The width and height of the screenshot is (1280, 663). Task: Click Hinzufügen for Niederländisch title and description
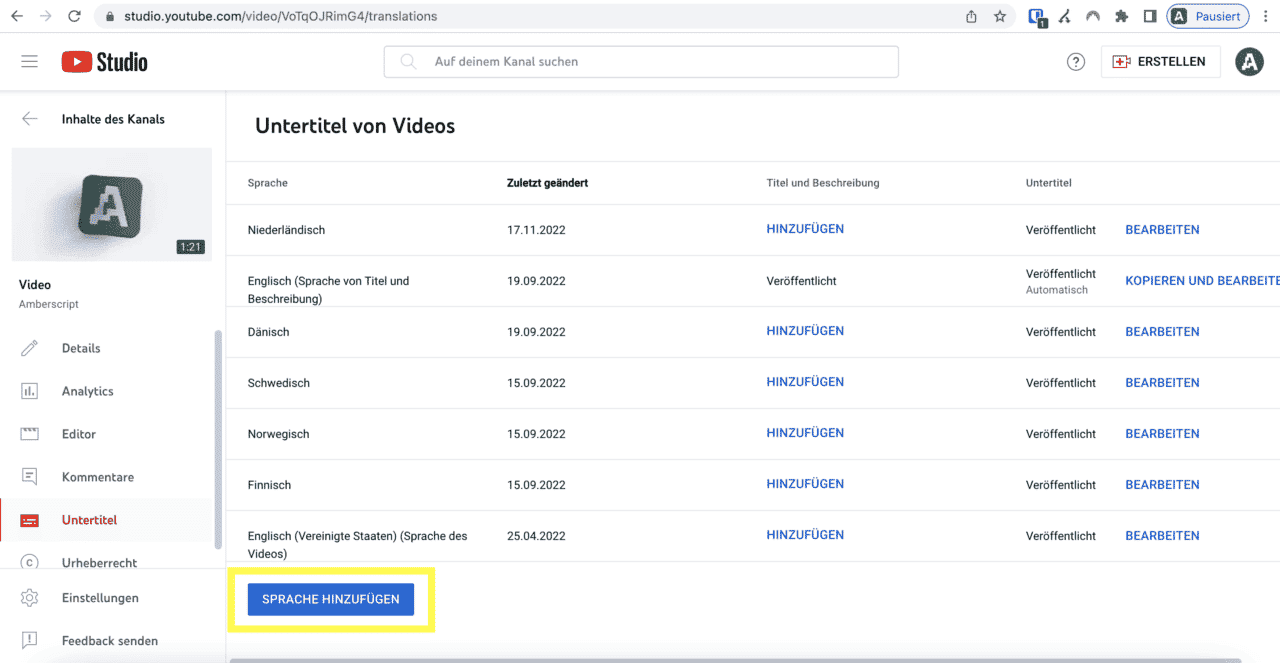(x=805, y=229)
